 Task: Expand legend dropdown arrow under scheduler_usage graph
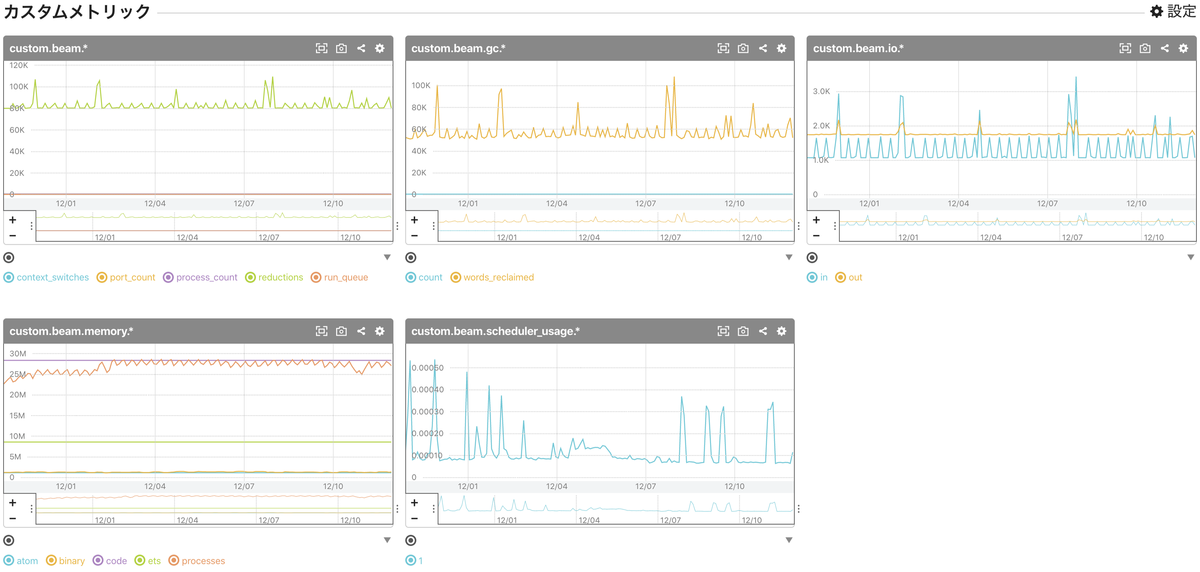(789, 540)
